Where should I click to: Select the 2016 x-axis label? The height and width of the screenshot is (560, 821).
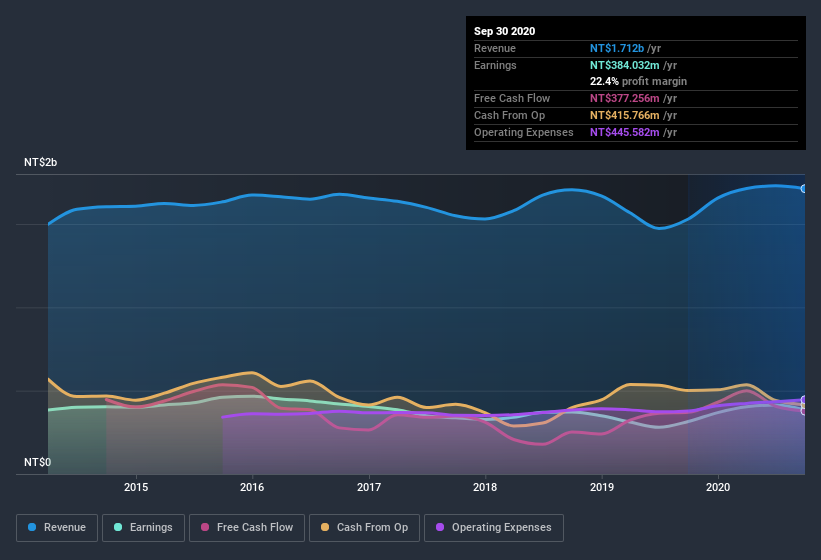point(252,487)
